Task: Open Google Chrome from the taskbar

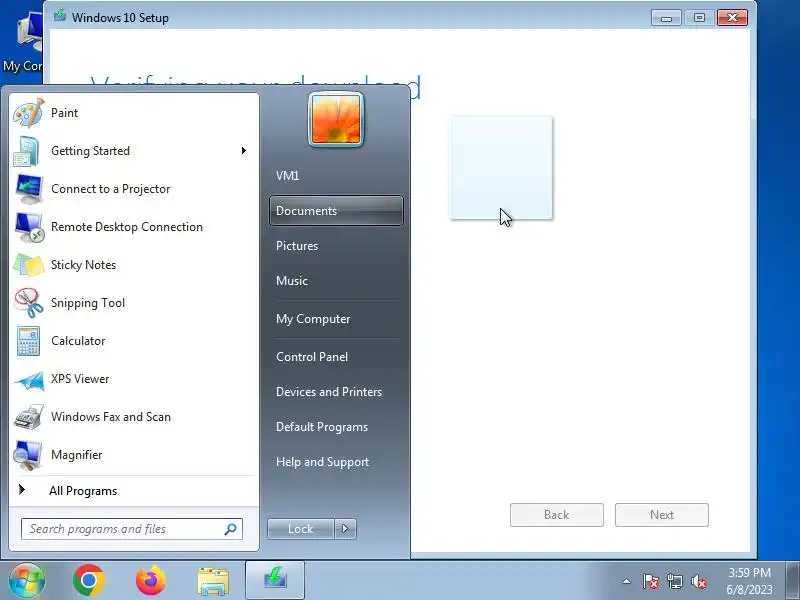Action: pyautogui.click(x=89, y=580)
